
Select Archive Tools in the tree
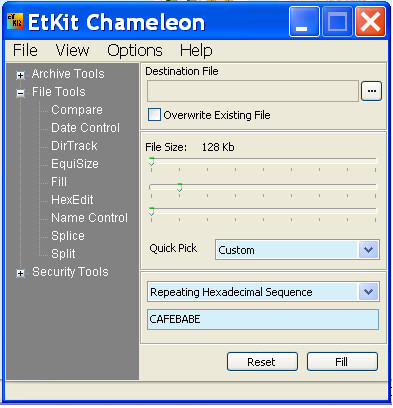(x=68, y=74)
